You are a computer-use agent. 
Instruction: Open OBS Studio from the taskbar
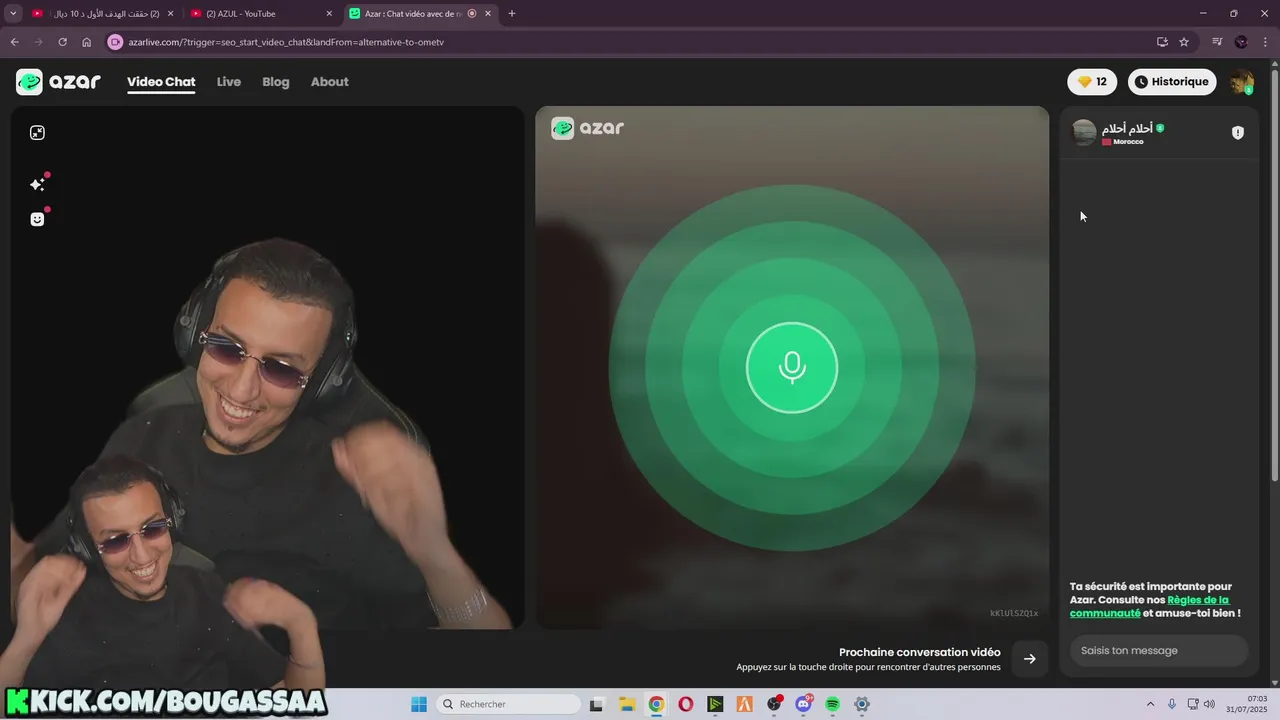tap(774, 704)
